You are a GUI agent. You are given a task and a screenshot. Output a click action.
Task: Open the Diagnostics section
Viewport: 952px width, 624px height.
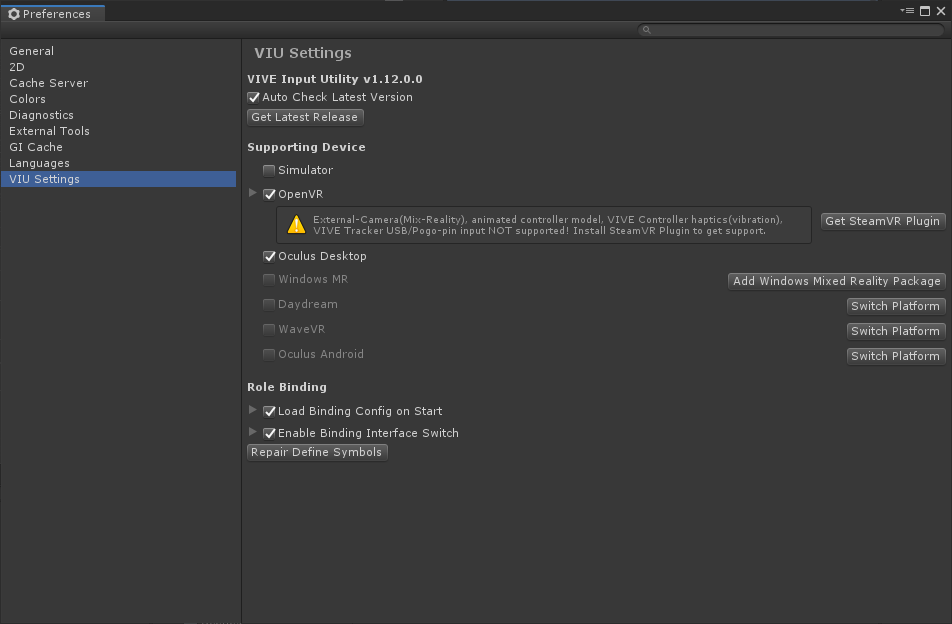pos(118,115)
